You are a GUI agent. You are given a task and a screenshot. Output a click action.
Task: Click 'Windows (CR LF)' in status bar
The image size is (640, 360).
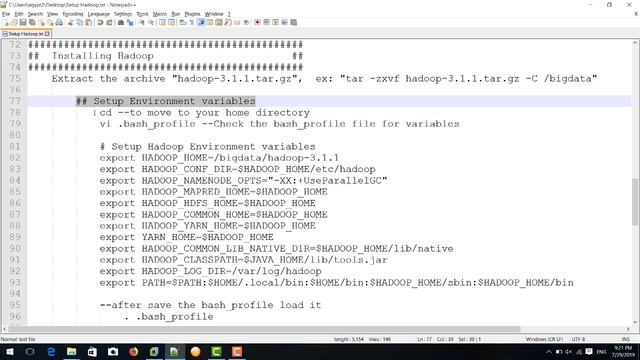[544, 339]
